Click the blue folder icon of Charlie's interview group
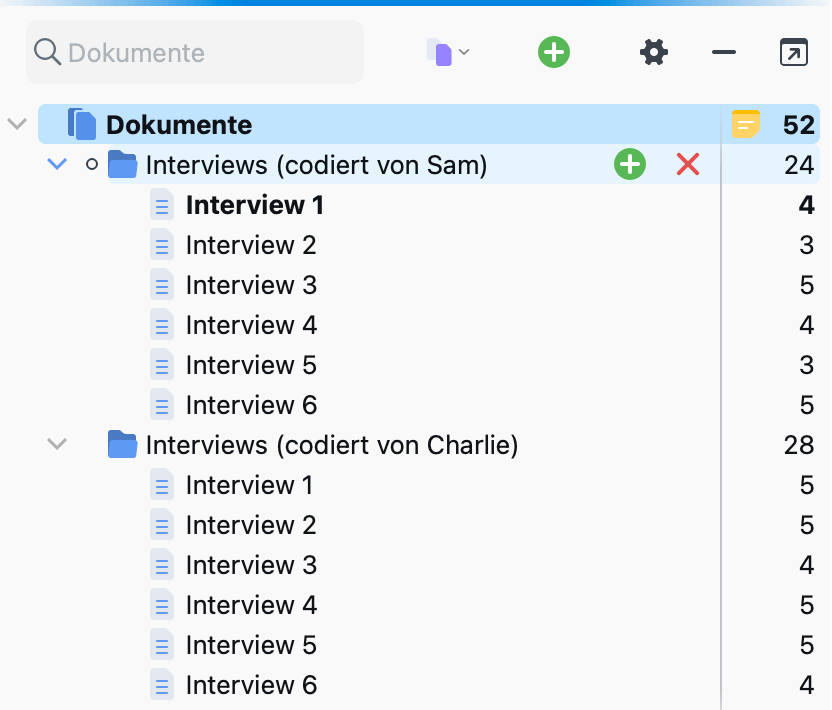Viewport: 832px width, 710px height. pos(122,445)
